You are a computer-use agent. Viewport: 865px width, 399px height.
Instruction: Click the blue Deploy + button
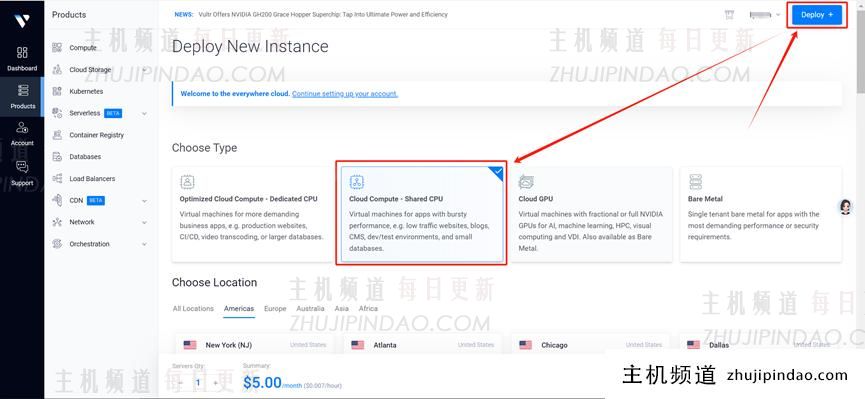tap(817, 15)
